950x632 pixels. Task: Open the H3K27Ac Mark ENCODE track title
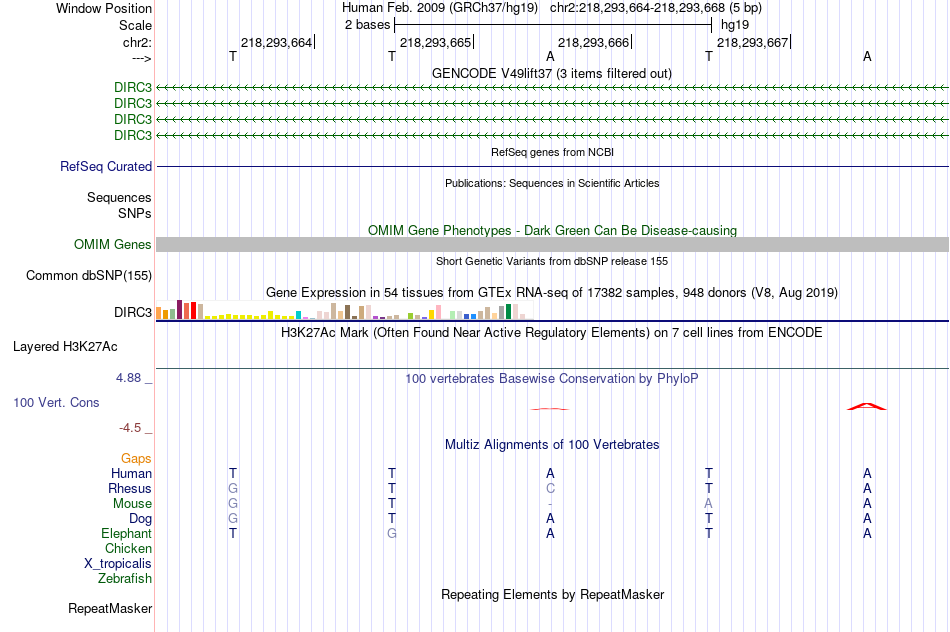point(552,333)
